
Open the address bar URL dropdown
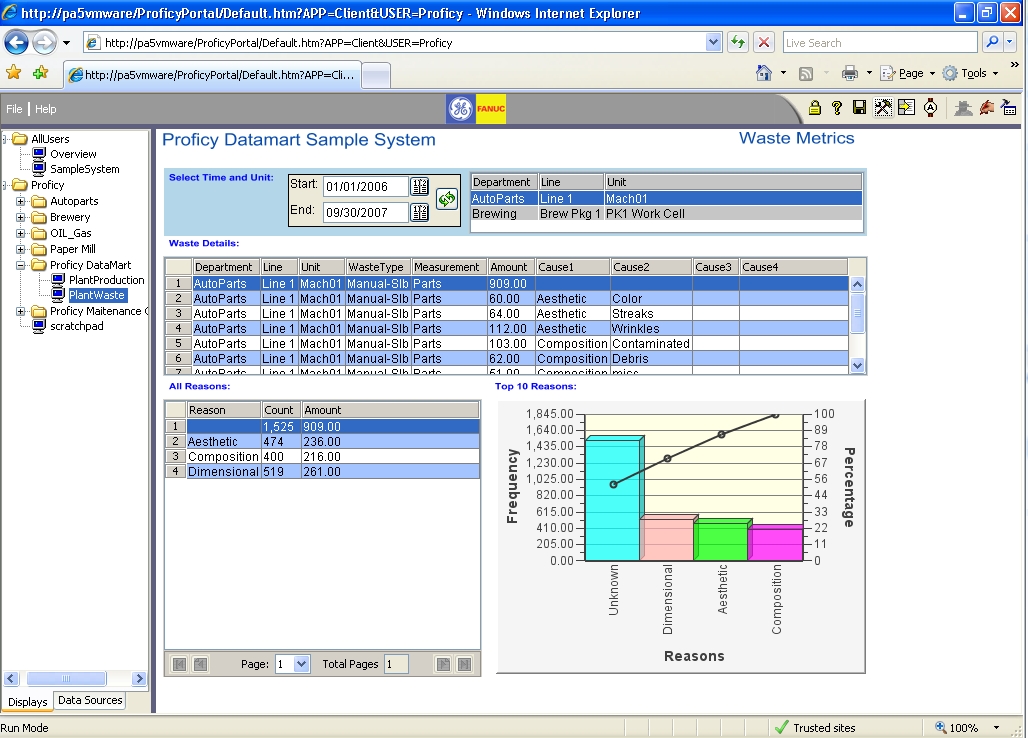tap(714, 43)
